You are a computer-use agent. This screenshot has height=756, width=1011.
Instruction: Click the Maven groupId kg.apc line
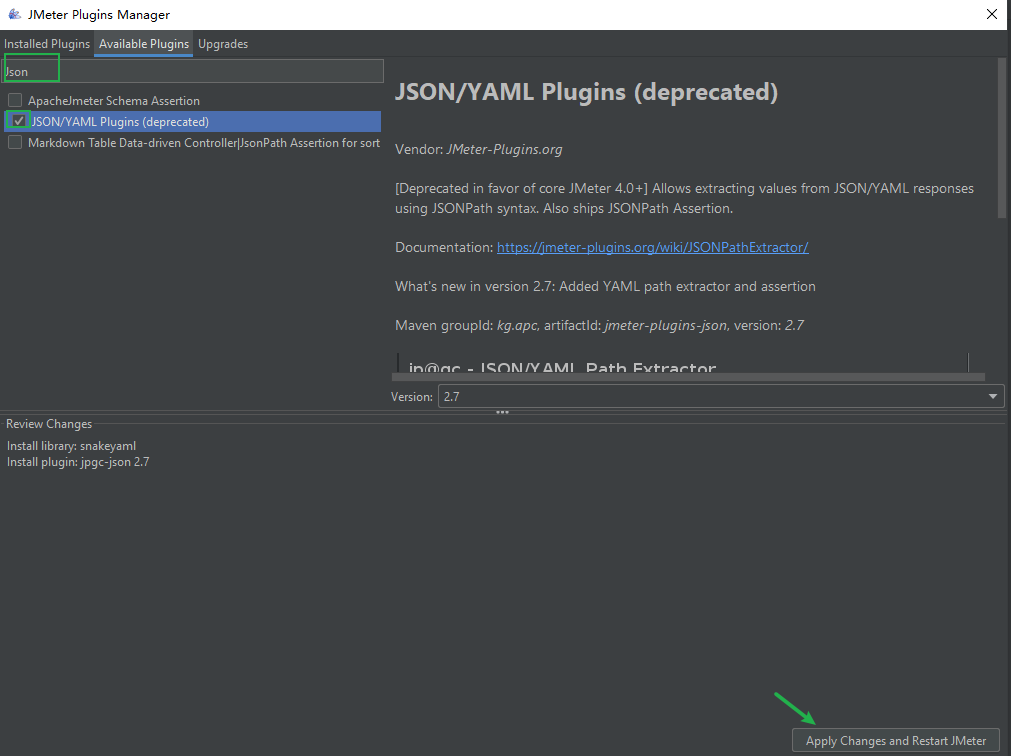click(x=600, y=325)
